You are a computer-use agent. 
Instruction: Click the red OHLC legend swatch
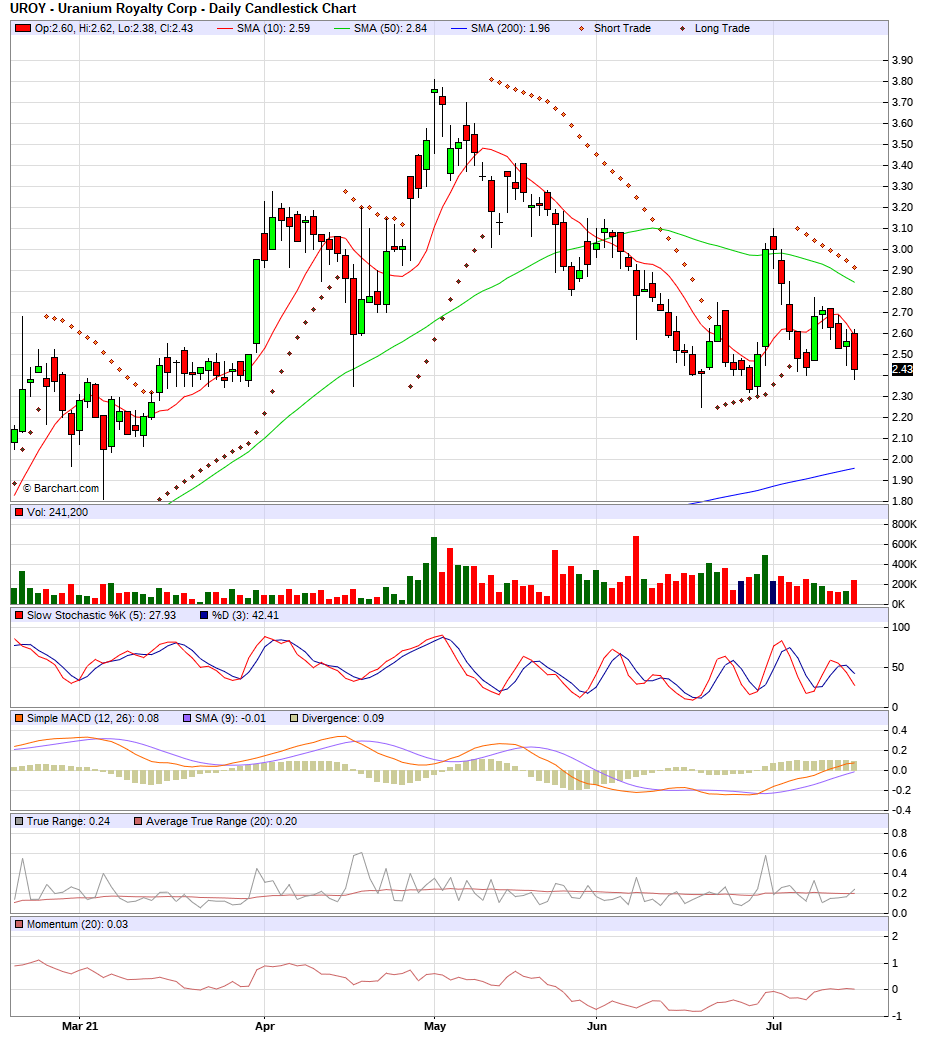(x=22, y=28)
